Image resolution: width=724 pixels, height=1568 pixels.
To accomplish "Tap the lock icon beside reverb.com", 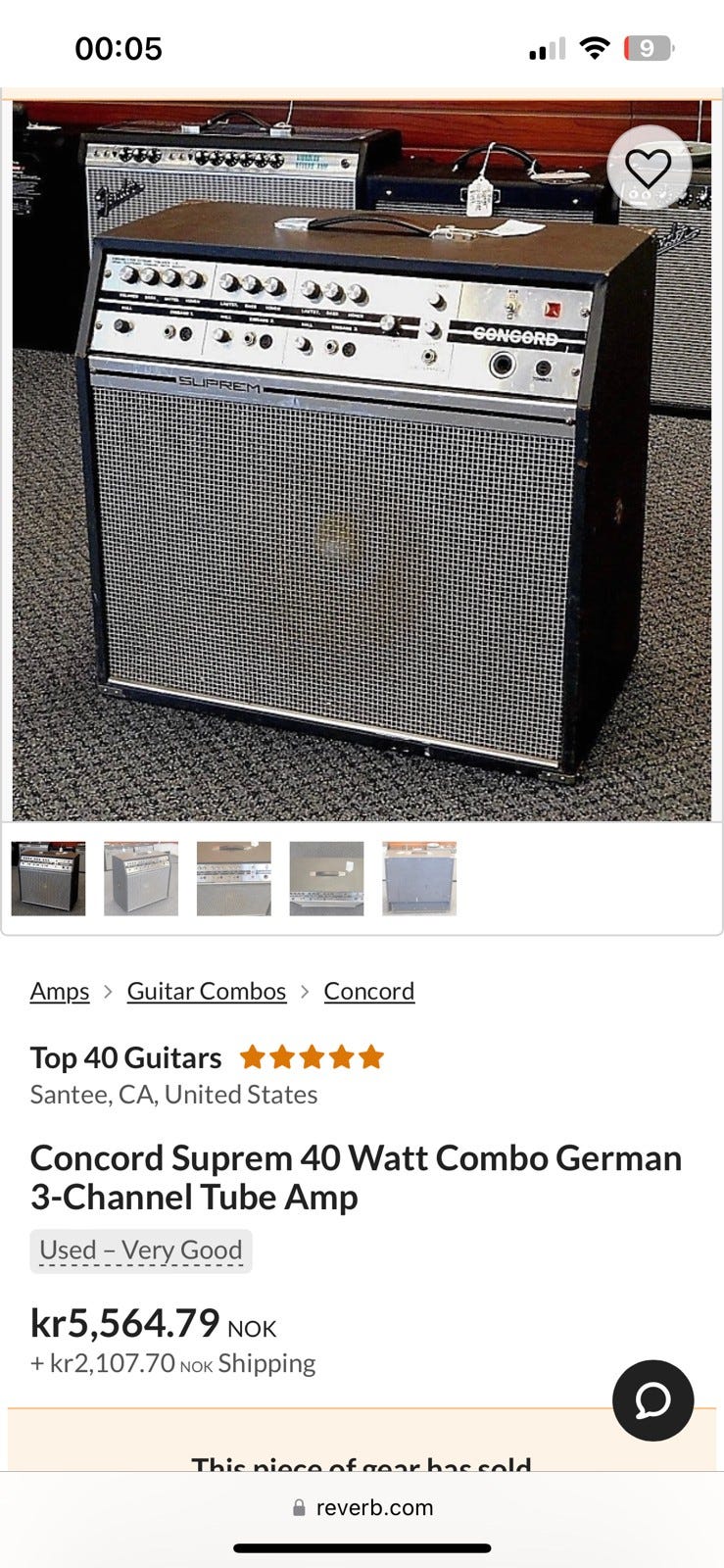I will coord(299,1508).
